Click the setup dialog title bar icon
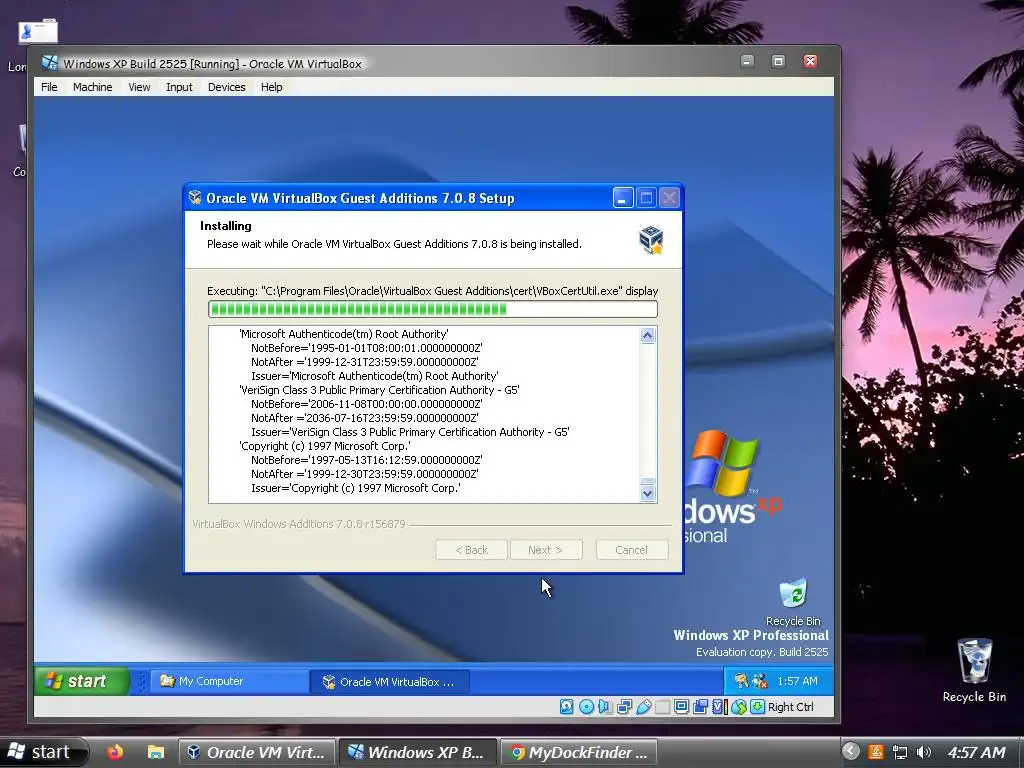This screenshot has width=1024, height=768. coord(195,198)
